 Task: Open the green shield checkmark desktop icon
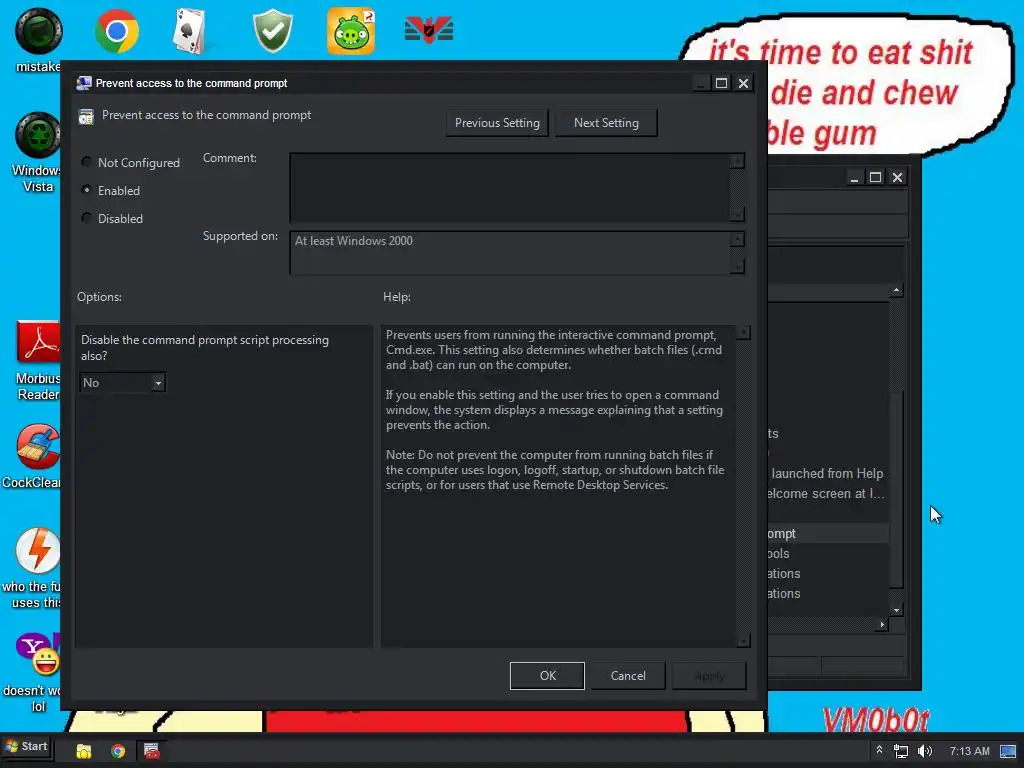(273, 31)
